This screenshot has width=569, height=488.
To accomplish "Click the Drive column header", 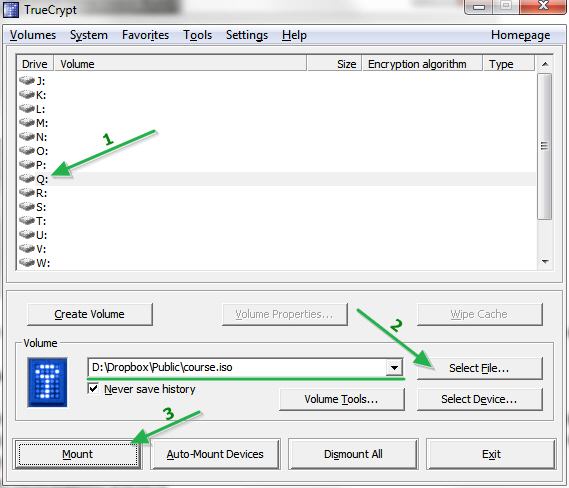I will [35, 64].
